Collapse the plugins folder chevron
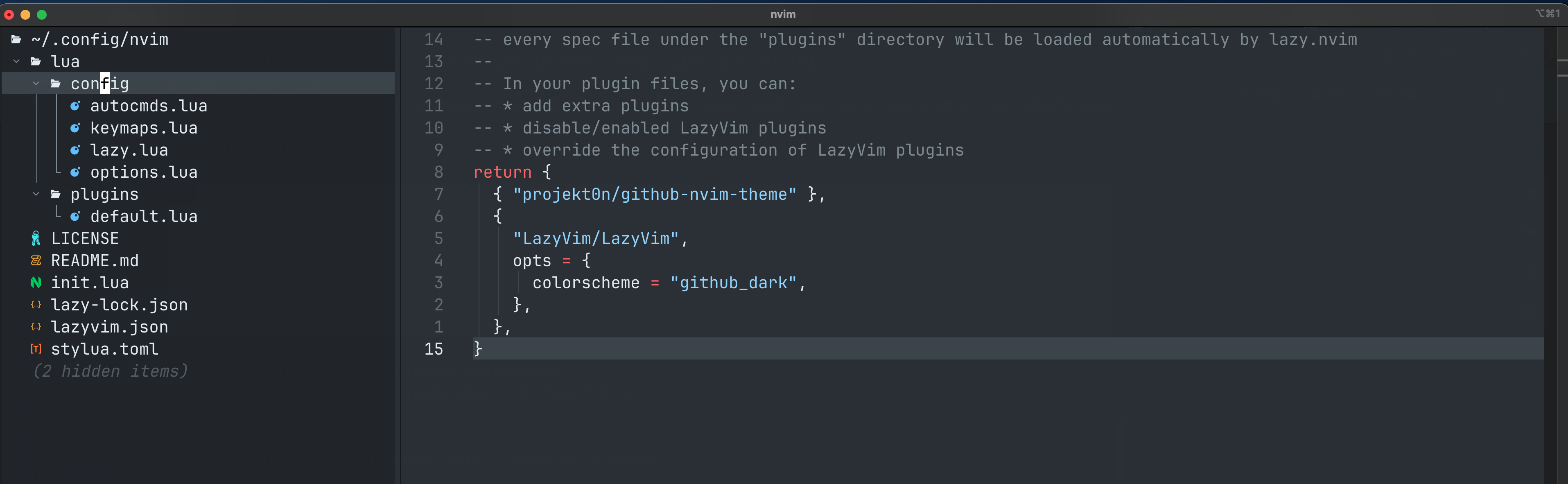This screenshot has width=1568, height=484. (36, 194)
